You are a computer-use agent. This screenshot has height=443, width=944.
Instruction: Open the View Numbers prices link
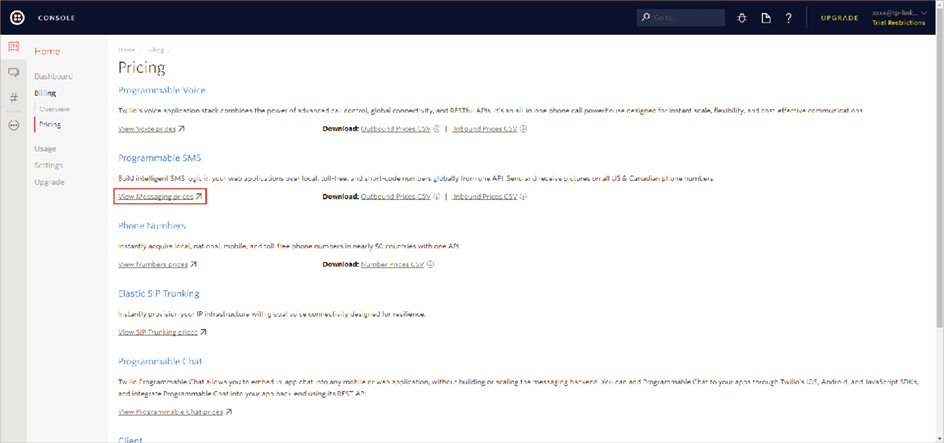[x=153, y=264]
